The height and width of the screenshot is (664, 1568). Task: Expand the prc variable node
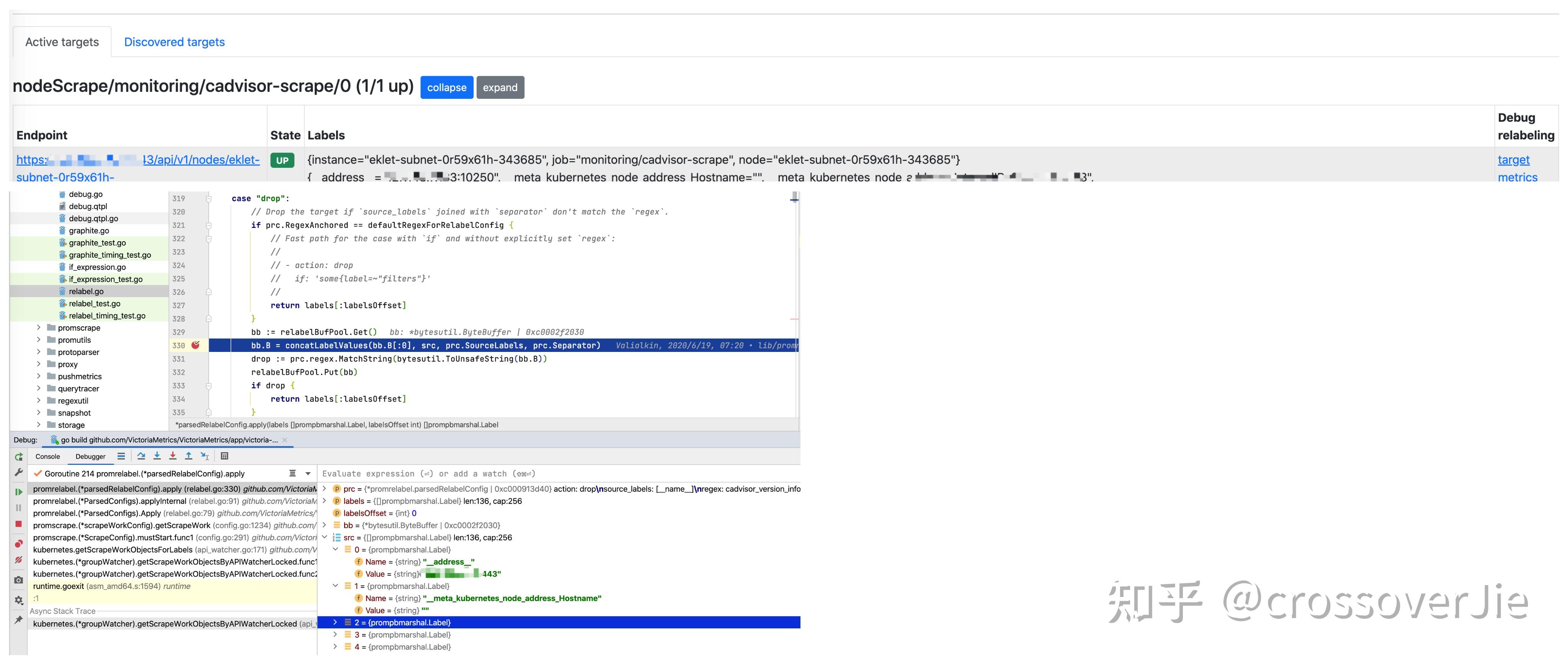325,489
